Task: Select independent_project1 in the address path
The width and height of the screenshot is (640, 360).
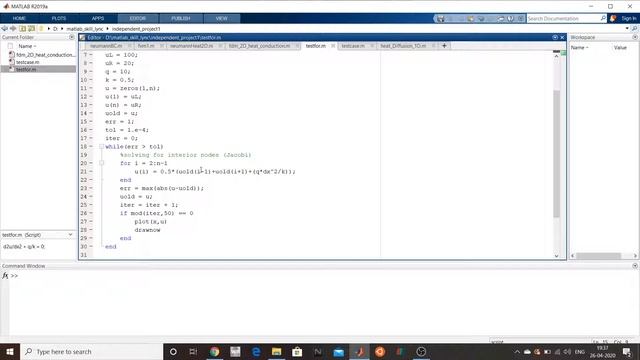Action: coord(136,29)
